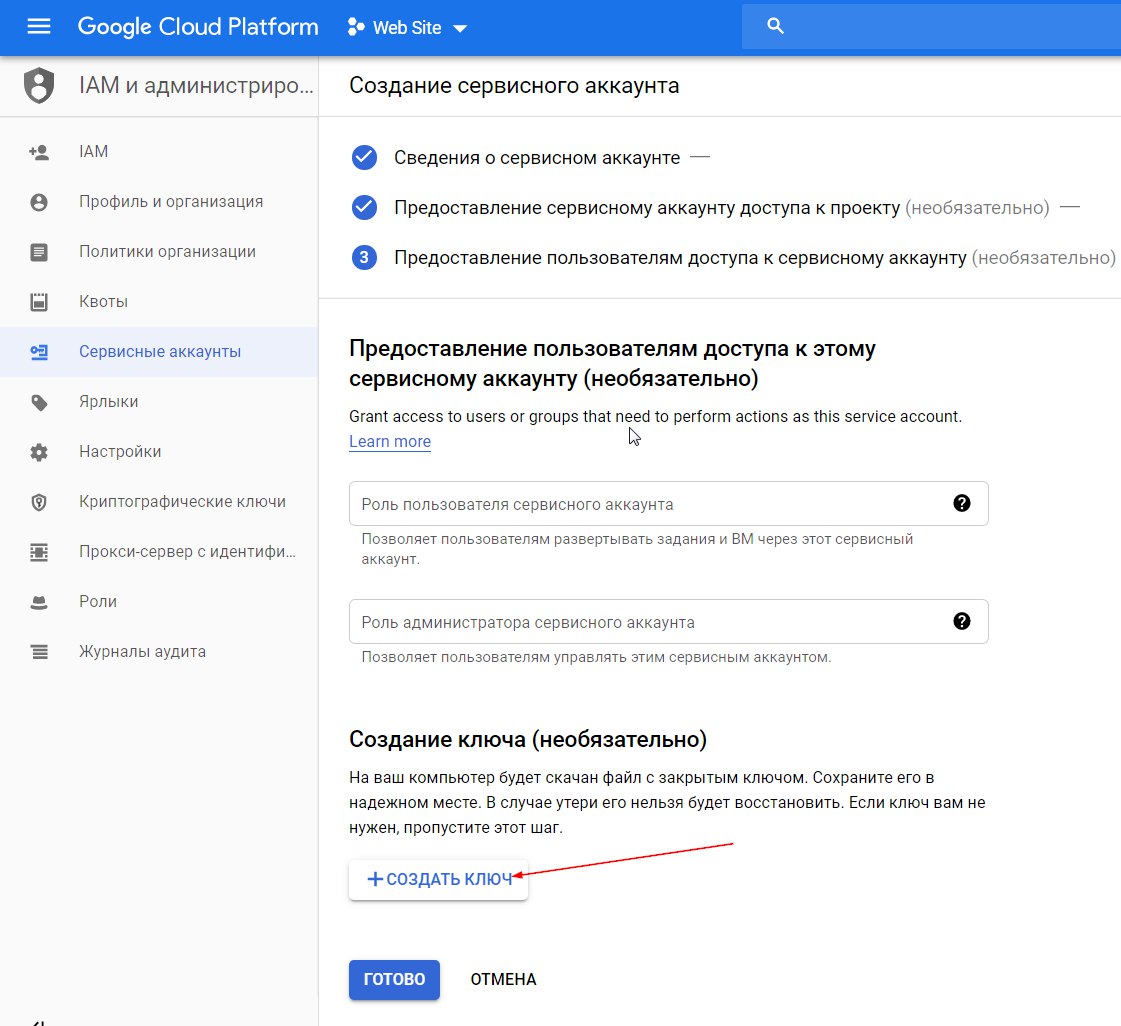Click help icon for administrator role field
Image resolution: width=1121 pixels, height=1026 pixels.
tap(962, 621)
